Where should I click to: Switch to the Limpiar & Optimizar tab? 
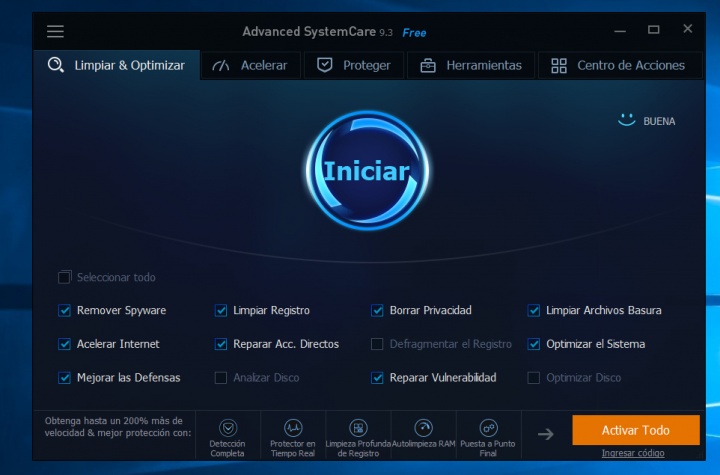coord(117,65)
